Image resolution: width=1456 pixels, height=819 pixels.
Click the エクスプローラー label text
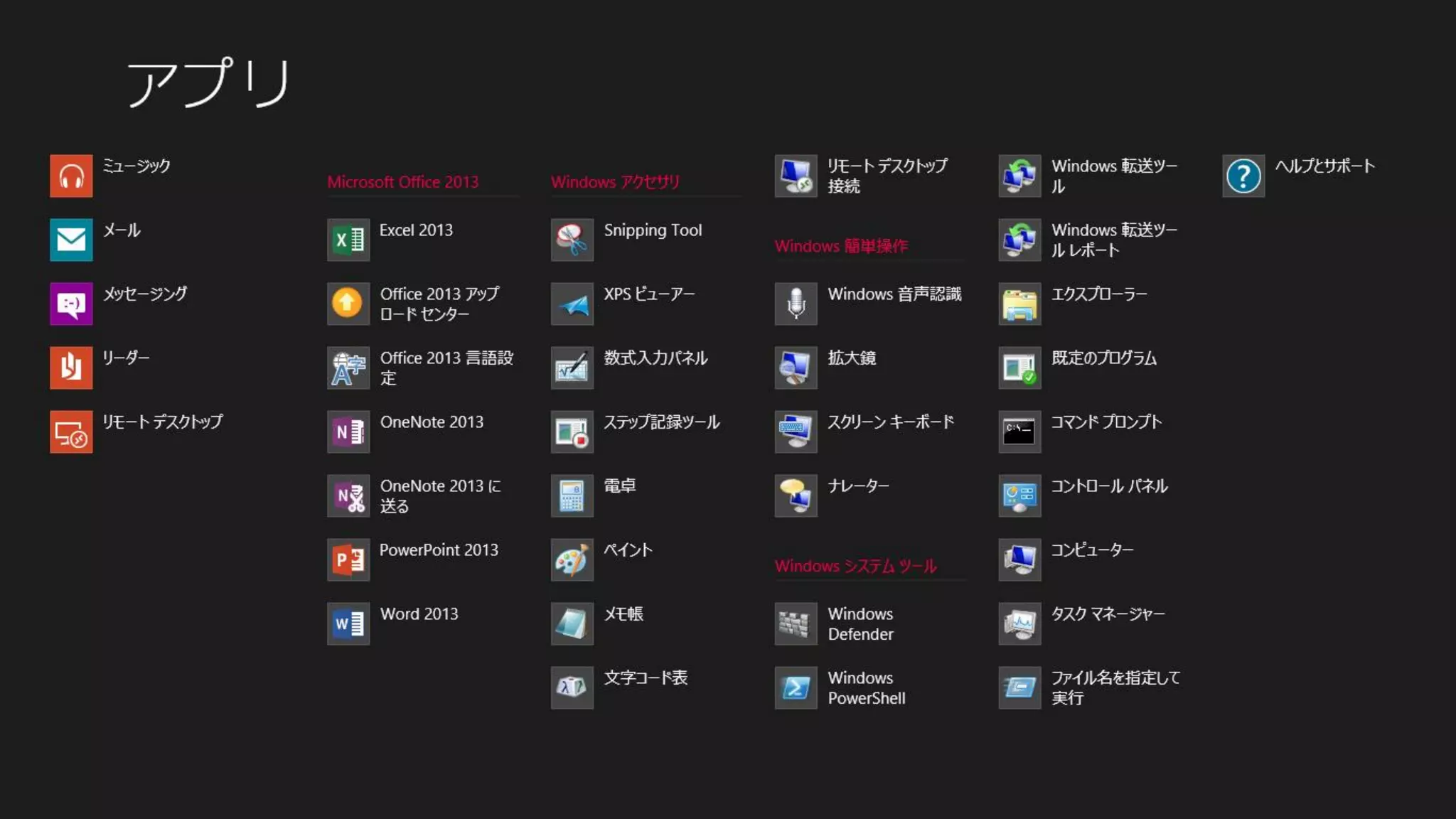click(1099, 294)
